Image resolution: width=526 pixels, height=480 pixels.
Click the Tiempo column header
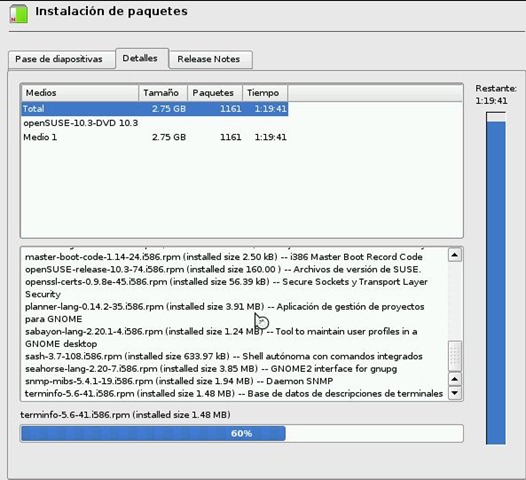[x=265, y=93]
